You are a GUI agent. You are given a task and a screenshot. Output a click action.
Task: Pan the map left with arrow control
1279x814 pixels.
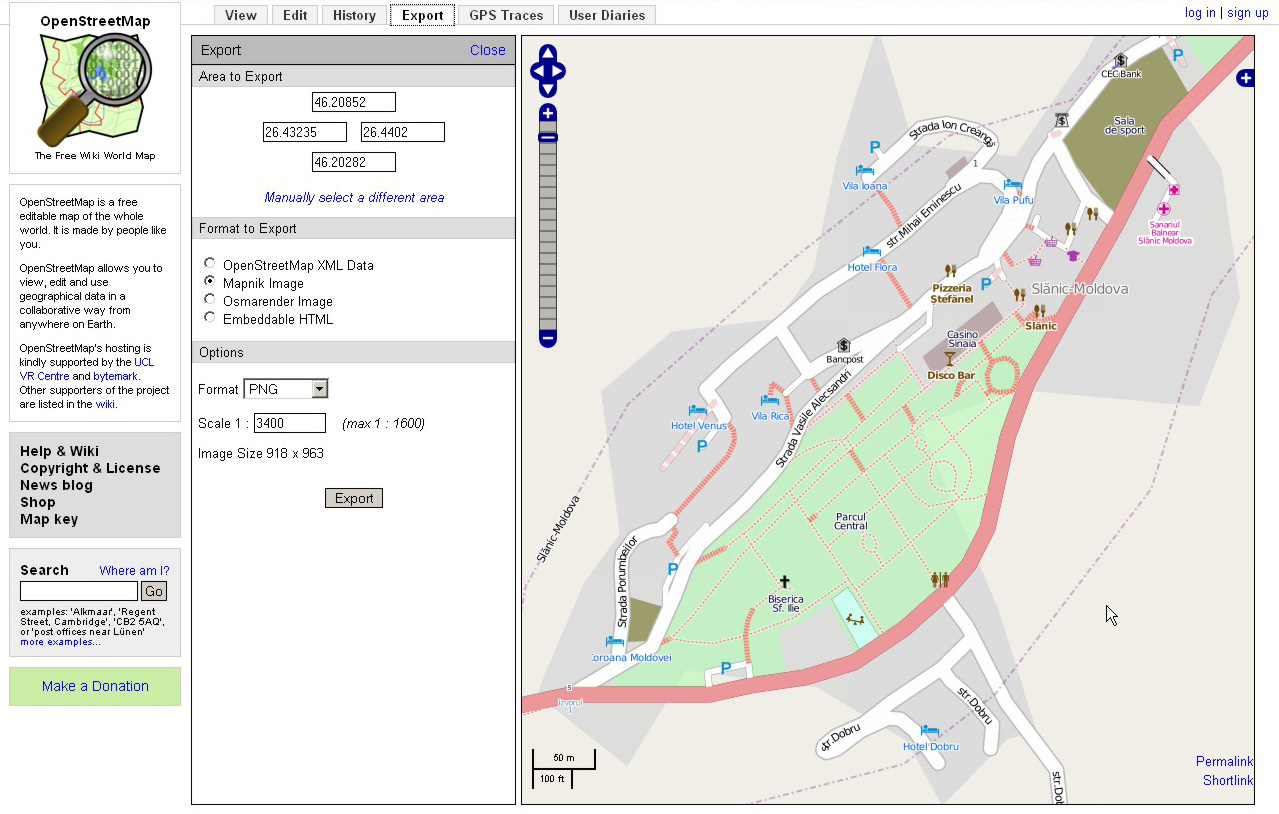538,72
